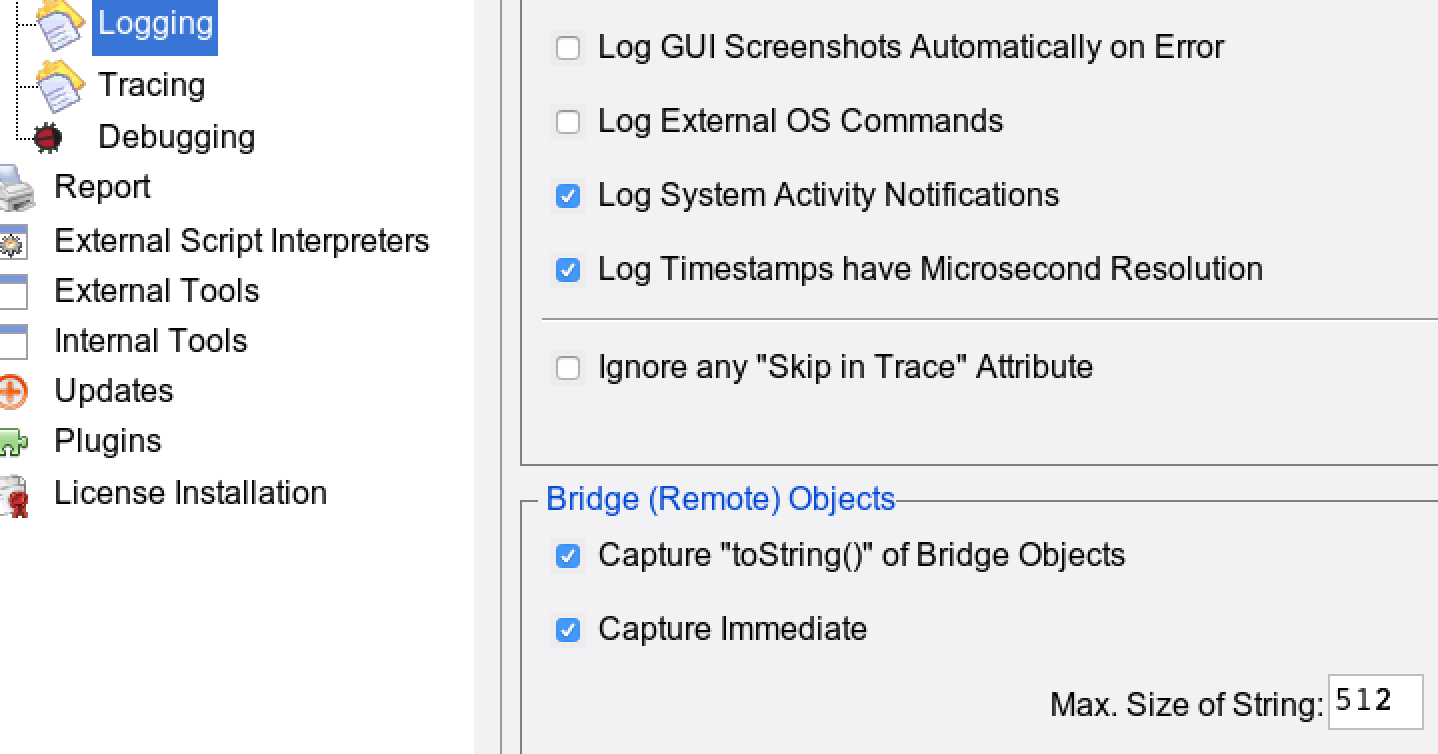
Task: Enable Log GUI Screenshots Automatically on Error
Action: click(568, 48)
